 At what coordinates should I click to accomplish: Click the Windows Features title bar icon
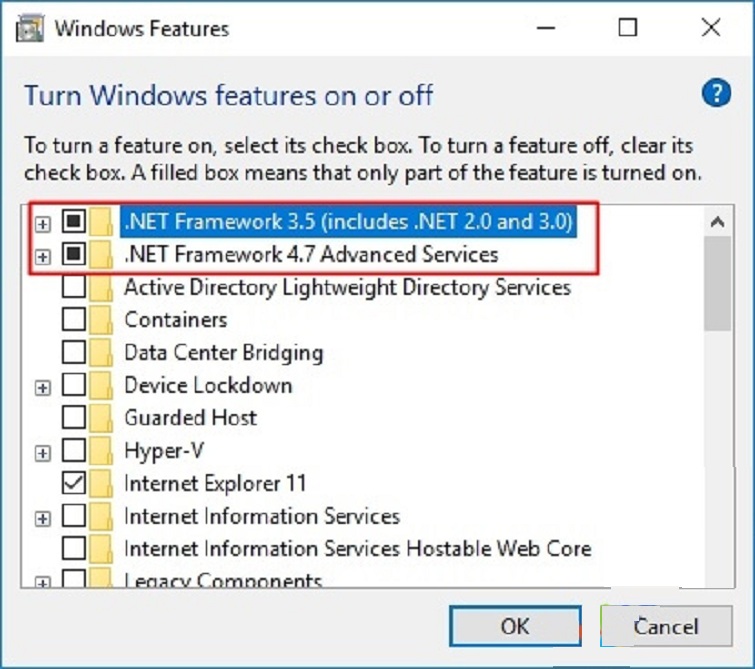click(31, 28)
